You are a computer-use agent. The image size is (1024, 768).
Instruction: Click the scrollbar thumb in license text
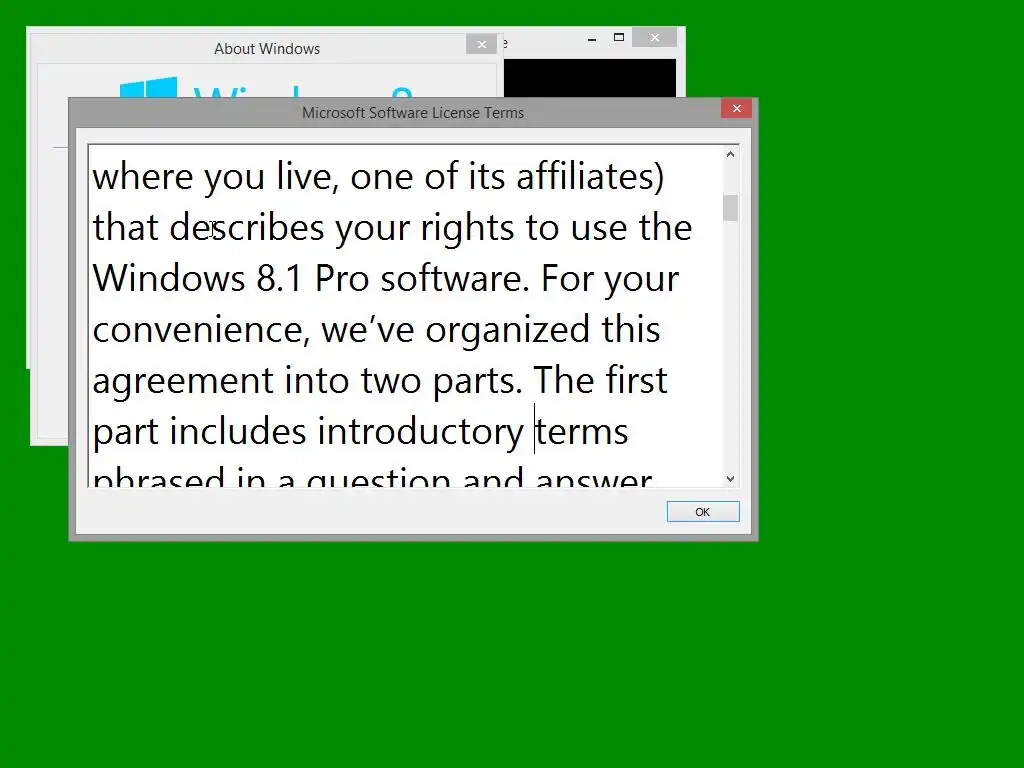click(730, 208)
